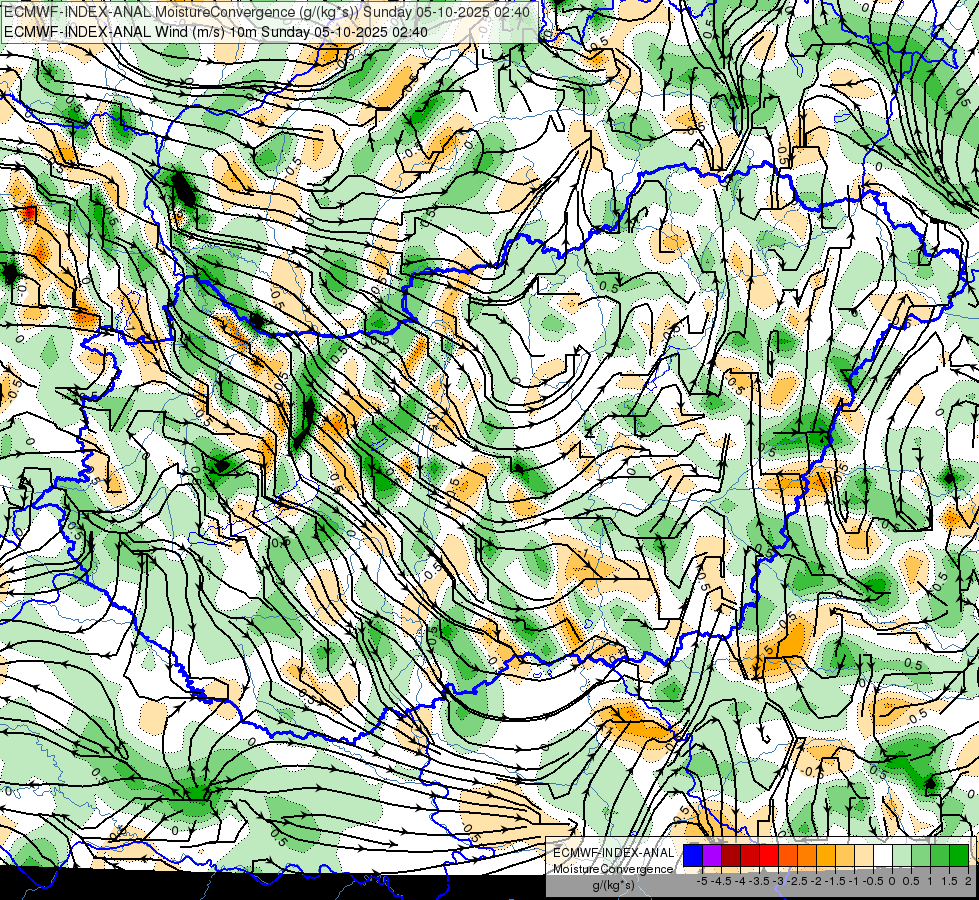Click the -5 legend tick label
Screen dimensions: 979x900
click(702, 881)
